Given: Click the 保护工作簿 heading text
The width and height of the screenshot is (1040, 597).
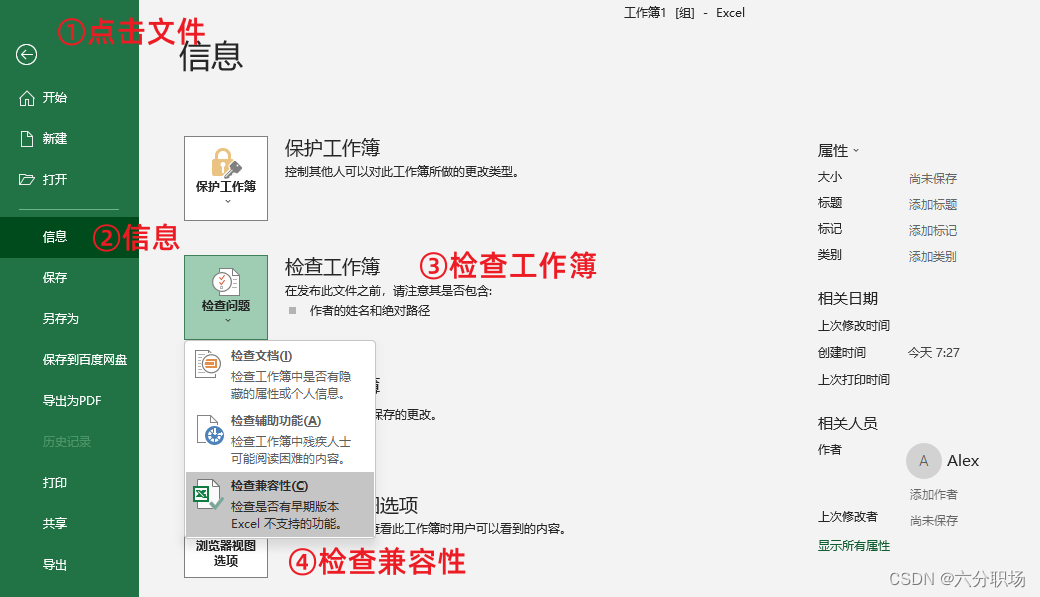Looking at the screenshot, I should [x=332, y=148].
